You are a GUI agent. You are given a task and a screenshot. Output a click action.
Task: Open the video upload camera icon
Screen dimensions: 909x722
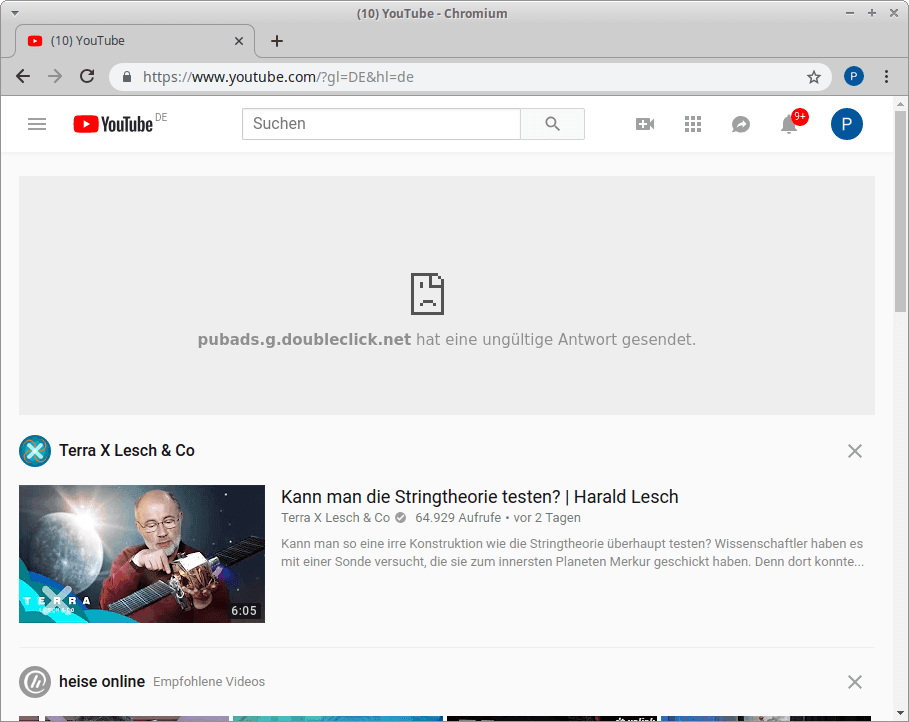(645, 124)
